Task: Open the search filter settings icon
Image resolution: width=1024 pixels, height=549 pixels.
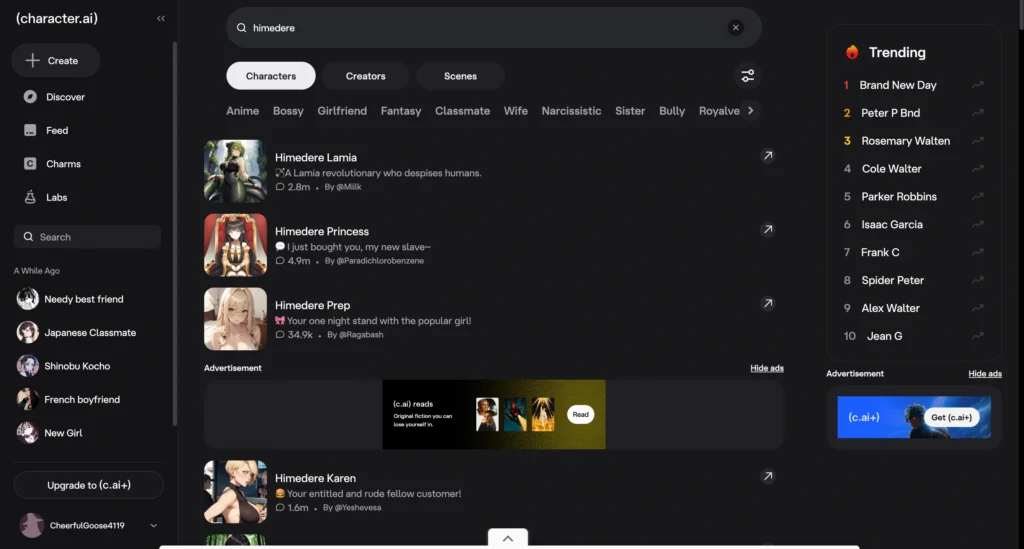Action: (748, 76)
